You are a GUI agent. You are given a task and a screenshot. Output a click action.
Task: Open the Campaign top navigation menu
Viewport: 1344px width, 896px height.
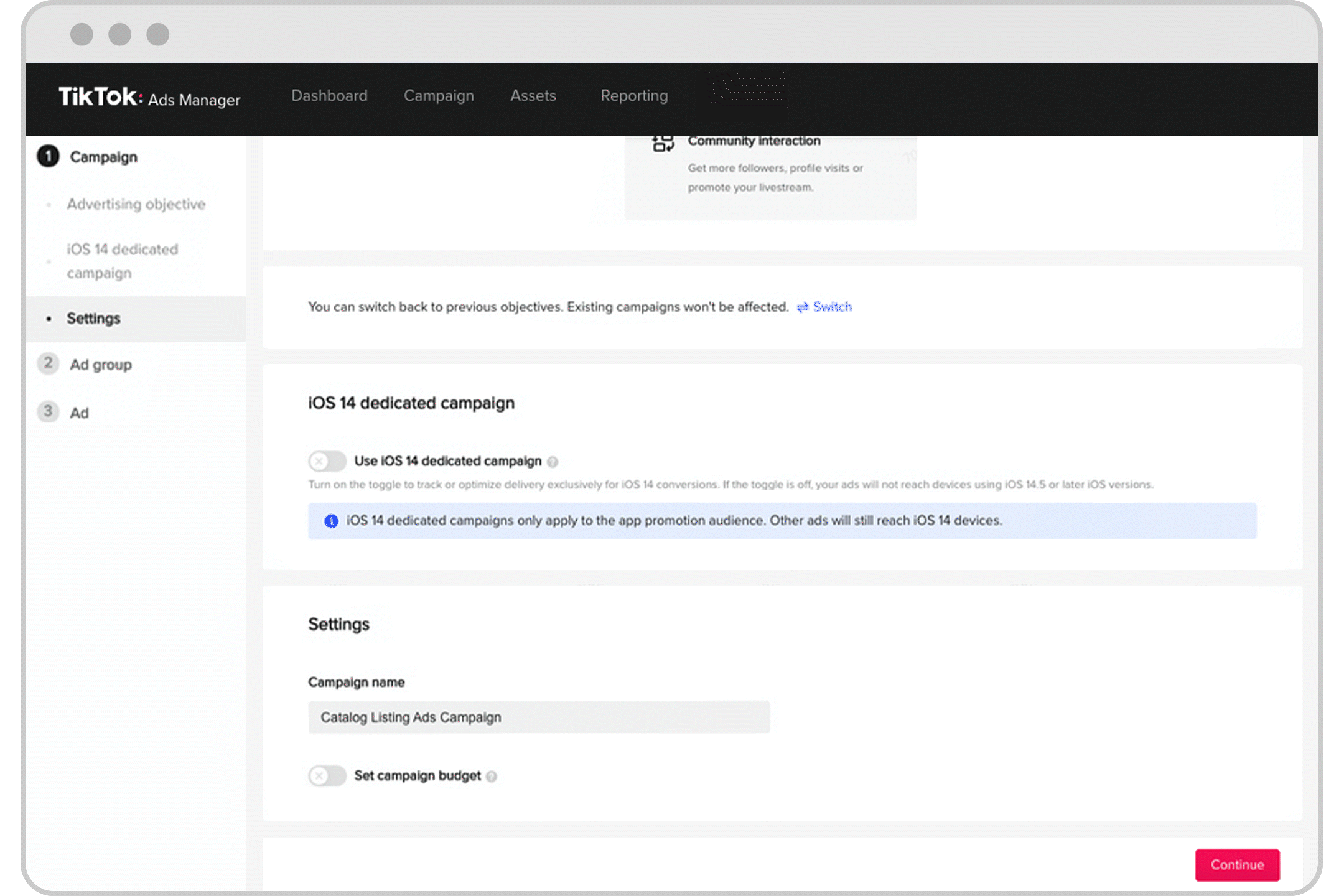[x=439, y=96]
